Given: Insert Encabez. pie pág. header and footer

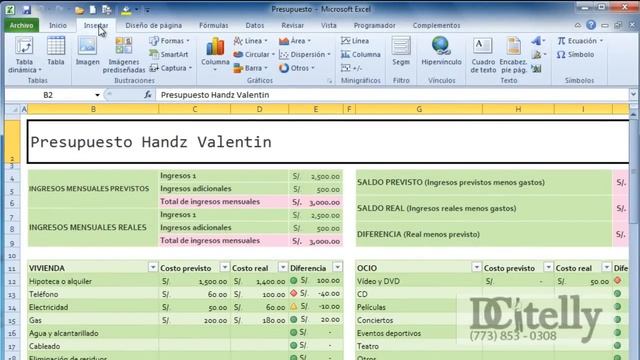Looking at the screenshot, I should pyautogui.click(x=513, y=55).
